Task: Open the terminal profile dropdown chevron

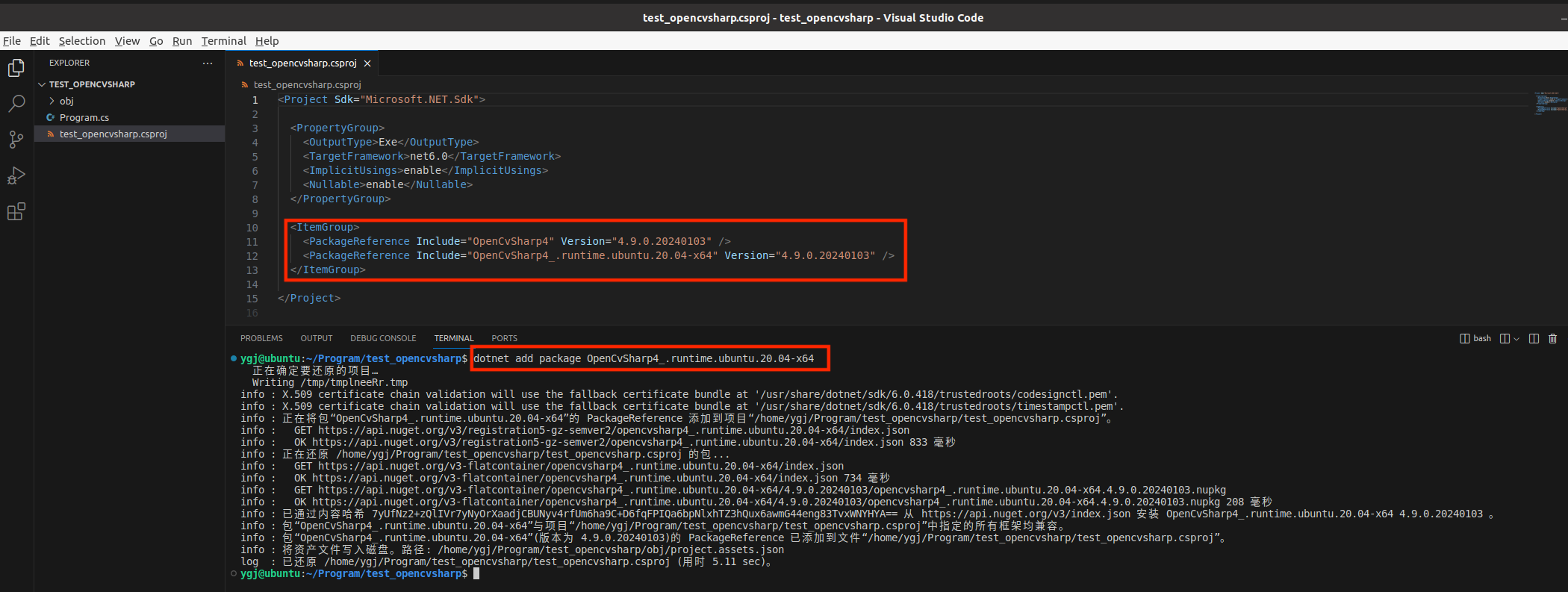Action: click(x=1516, y=339)
